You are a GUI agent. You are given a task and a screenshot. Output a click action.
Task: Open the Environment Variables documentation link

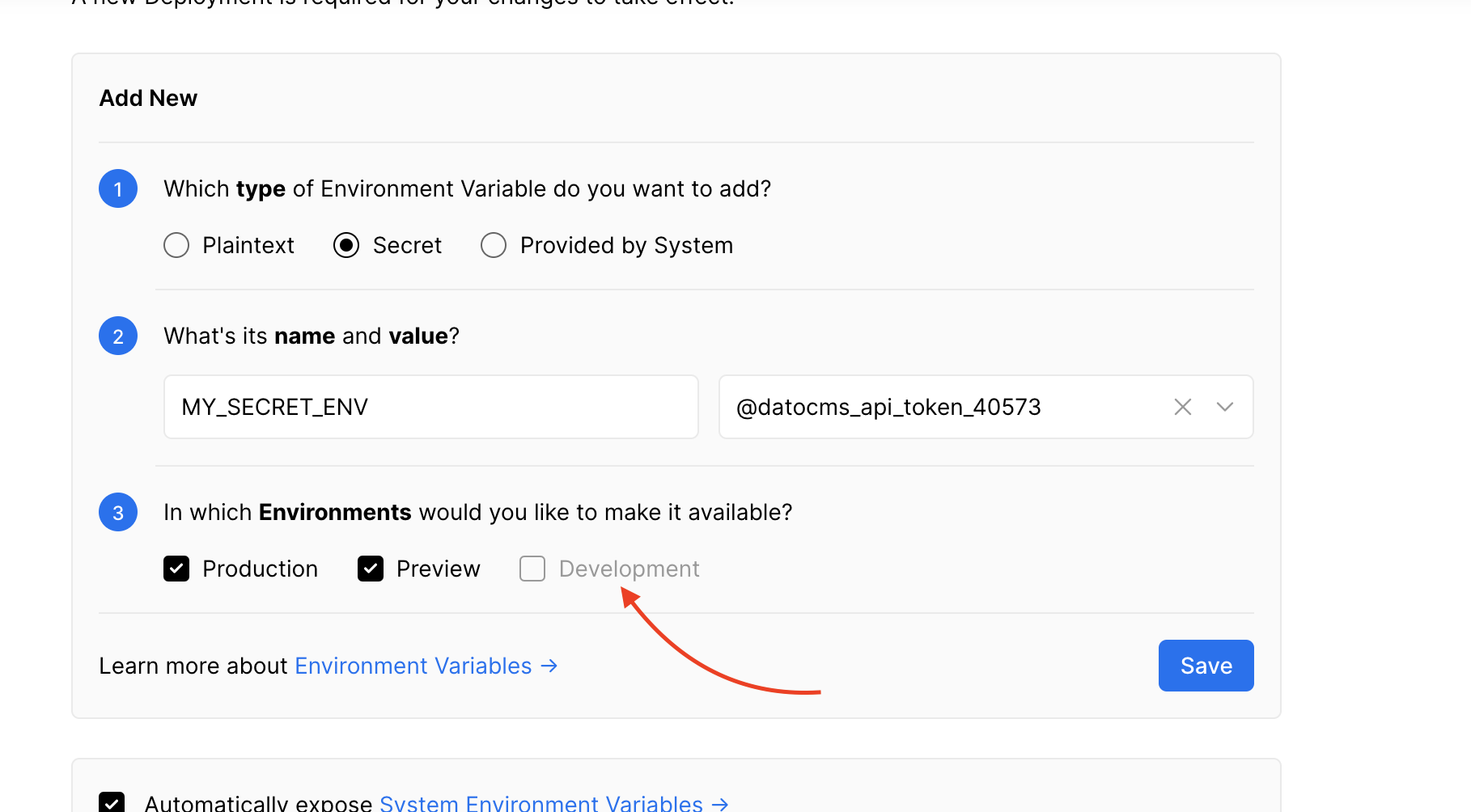pyautogui.click(x=413, y=665)
